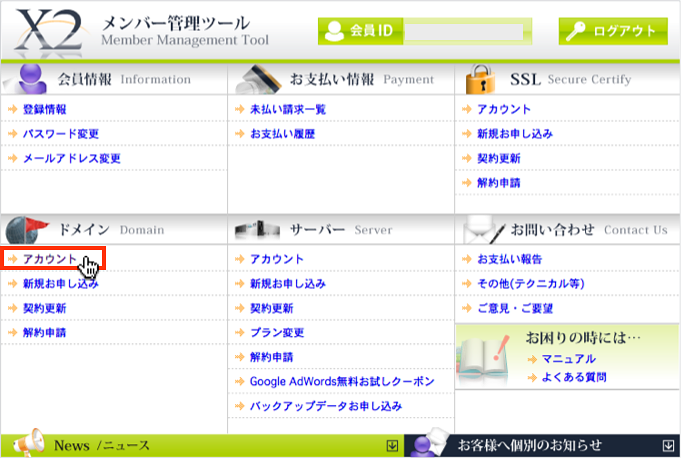The height and width of the screenshot is (458, 681).
Task: Click the megaphone News icon
Action: (29, 444)
